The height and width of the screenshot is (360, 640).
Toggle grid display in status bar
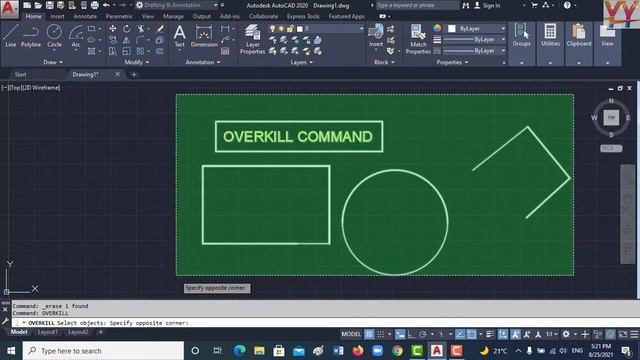coord(369,334)
